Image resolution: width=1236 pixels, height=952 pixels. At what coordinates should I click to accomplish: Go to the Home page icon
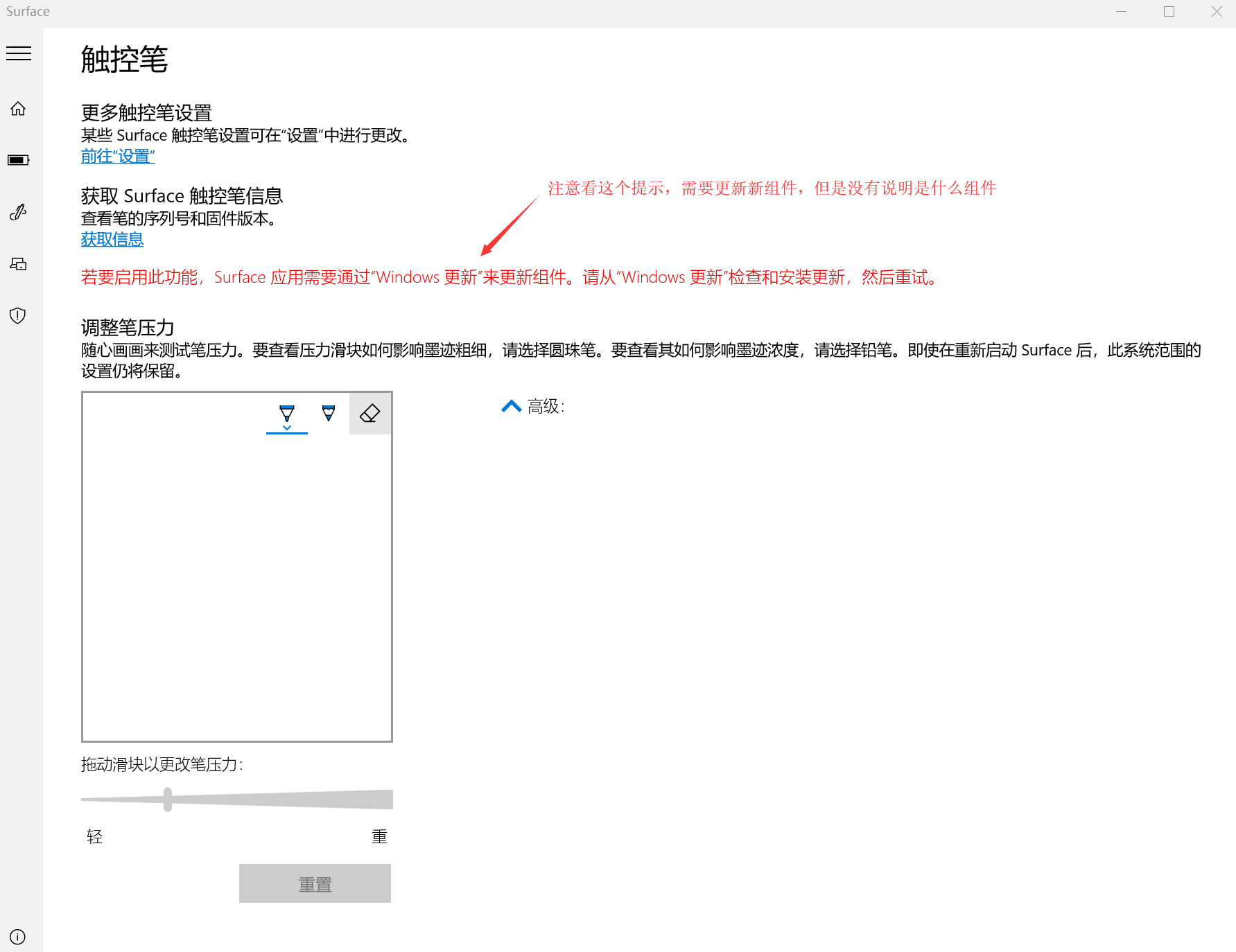(x=18, y=109)
